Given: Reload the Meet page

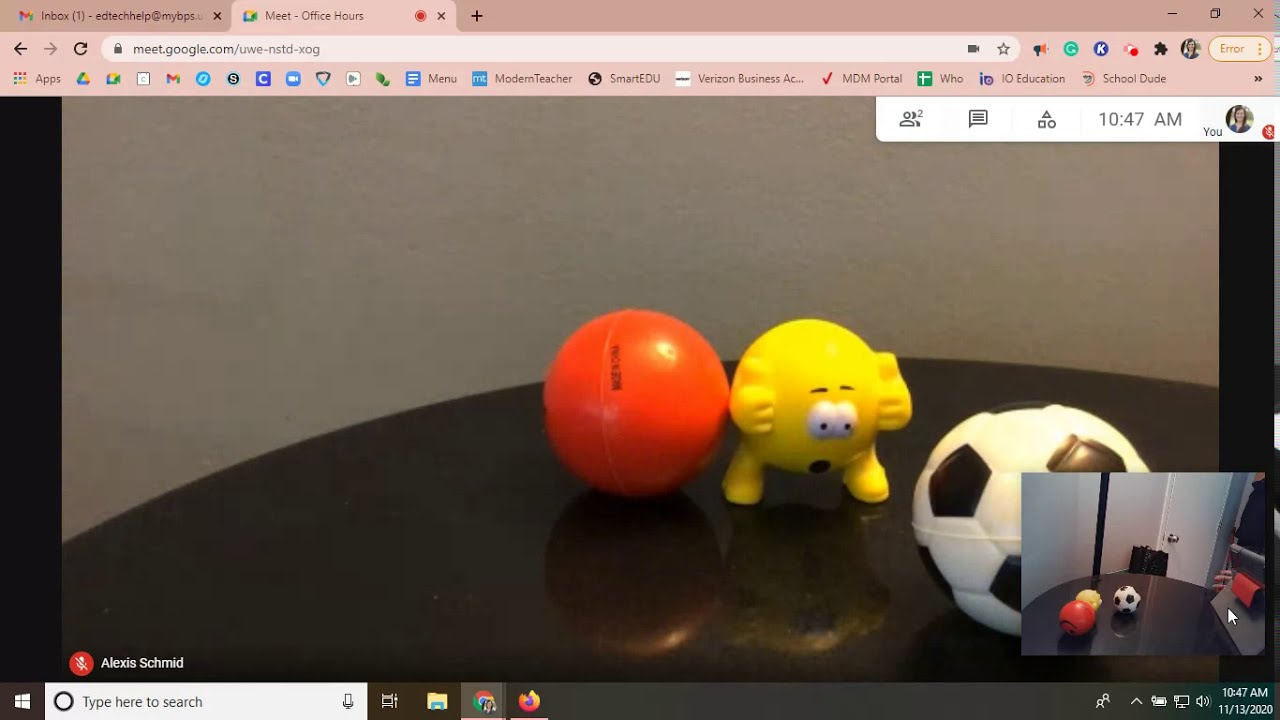Looking at the screenshot, I should tap(80, 48).
